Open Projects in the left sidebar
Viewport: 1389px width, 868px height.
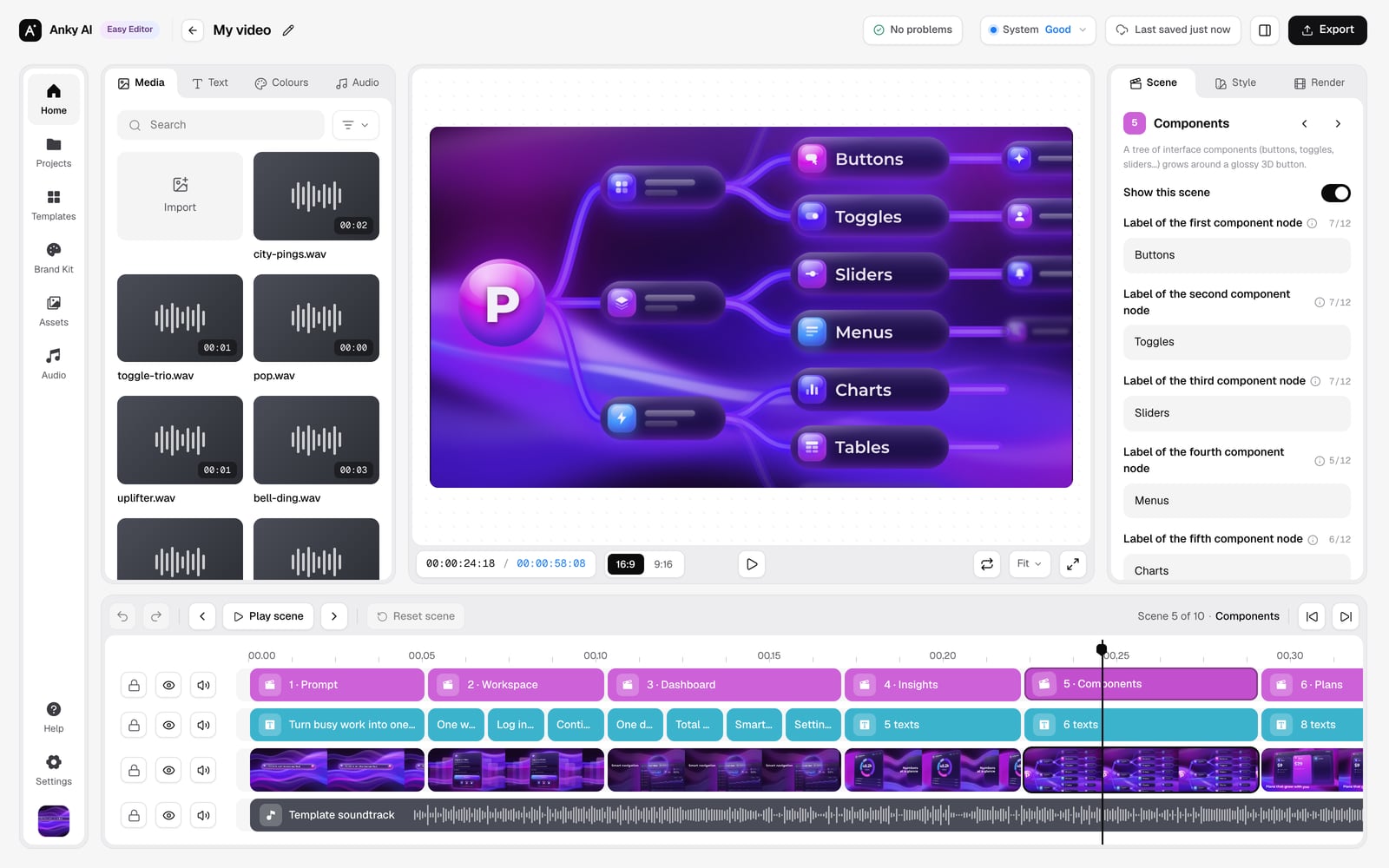(x=54, y=152)
